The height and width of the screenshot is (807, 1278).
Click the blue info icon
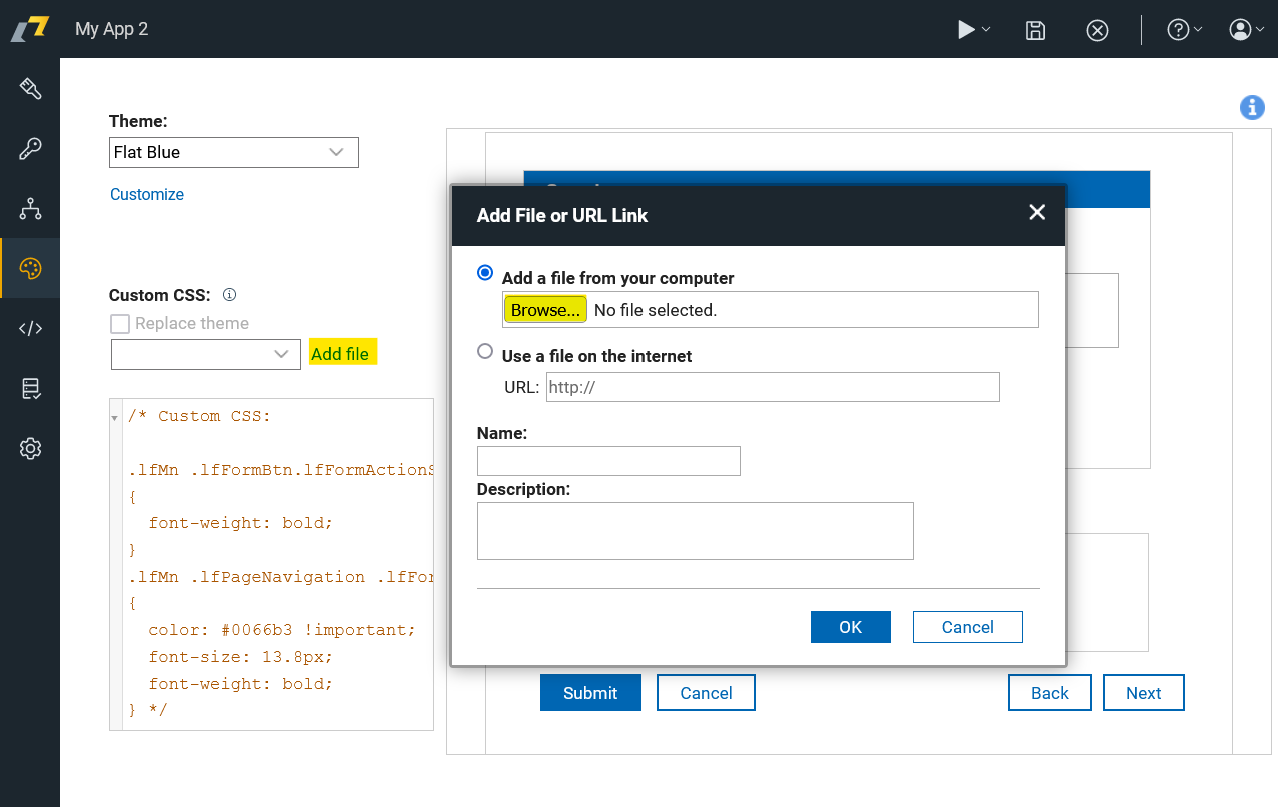[x=1251, y=108]
